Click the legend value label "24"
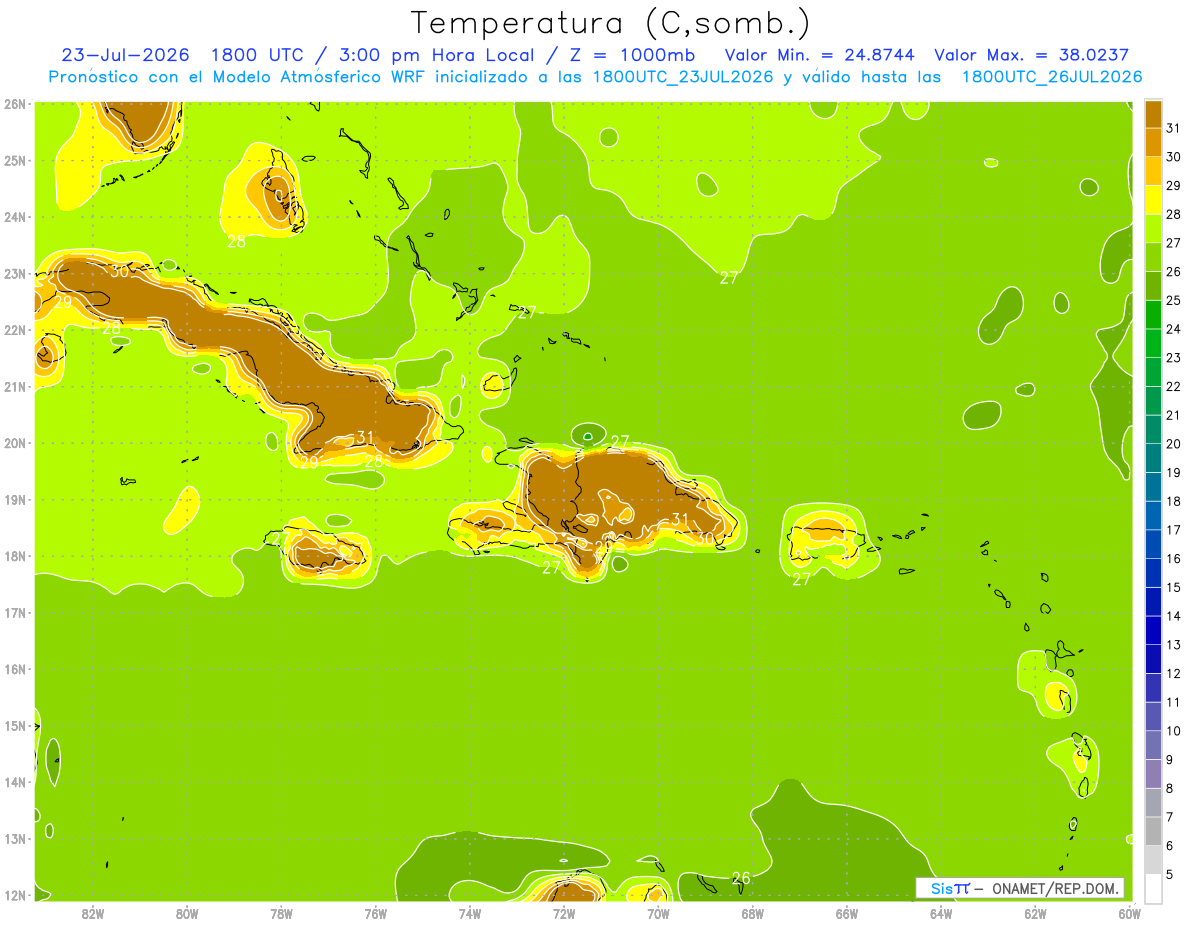The image size is (1200, 927). [x=1174, y=328]
